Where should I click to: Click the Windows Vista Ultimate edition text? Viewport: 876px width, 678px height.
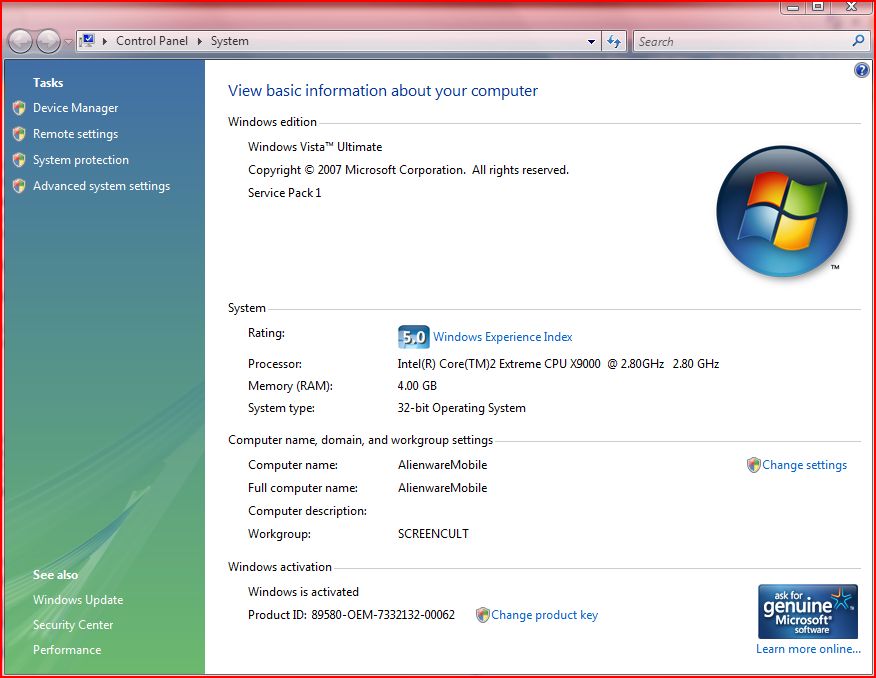click(x=315, y=147)
